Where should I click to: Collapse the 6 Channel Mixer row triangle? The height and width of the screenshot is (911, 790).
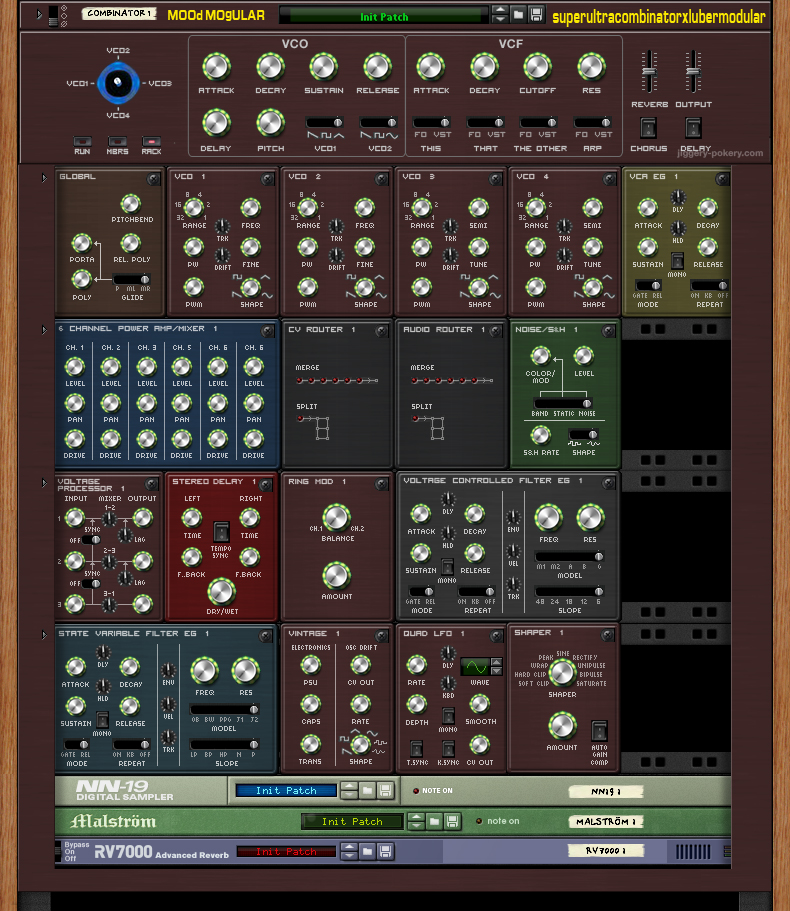click(44, 330)
